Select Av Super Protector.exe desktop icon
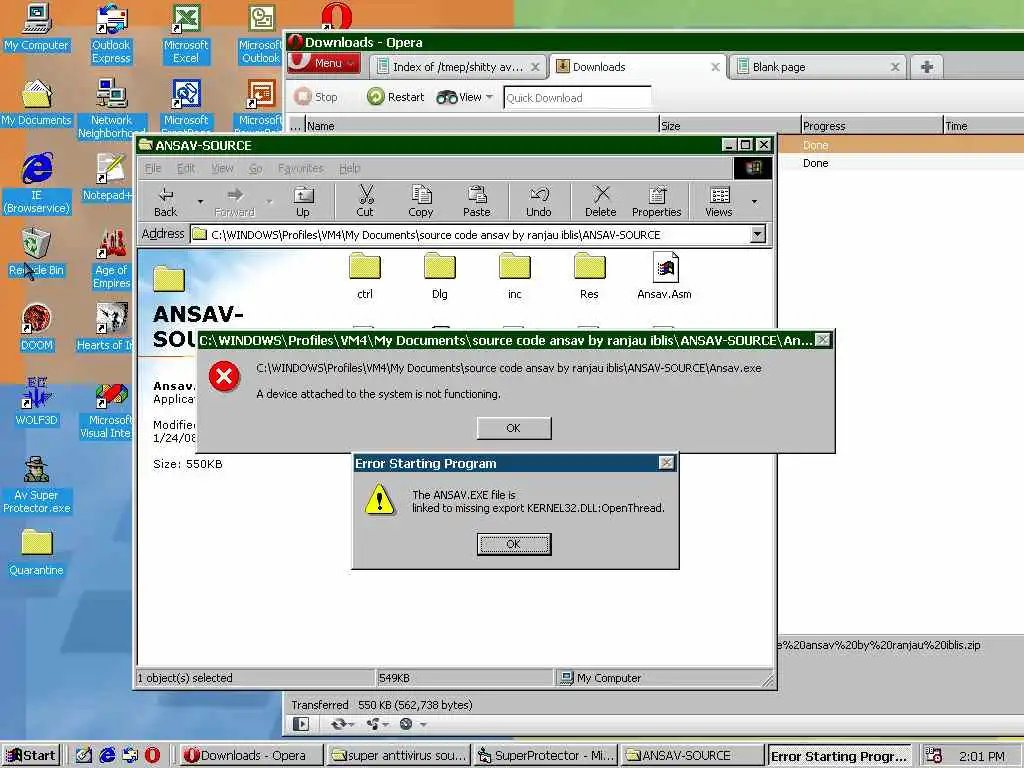Image resolution: width=1024 pixels, height=768 pixels. coord(37,484)
